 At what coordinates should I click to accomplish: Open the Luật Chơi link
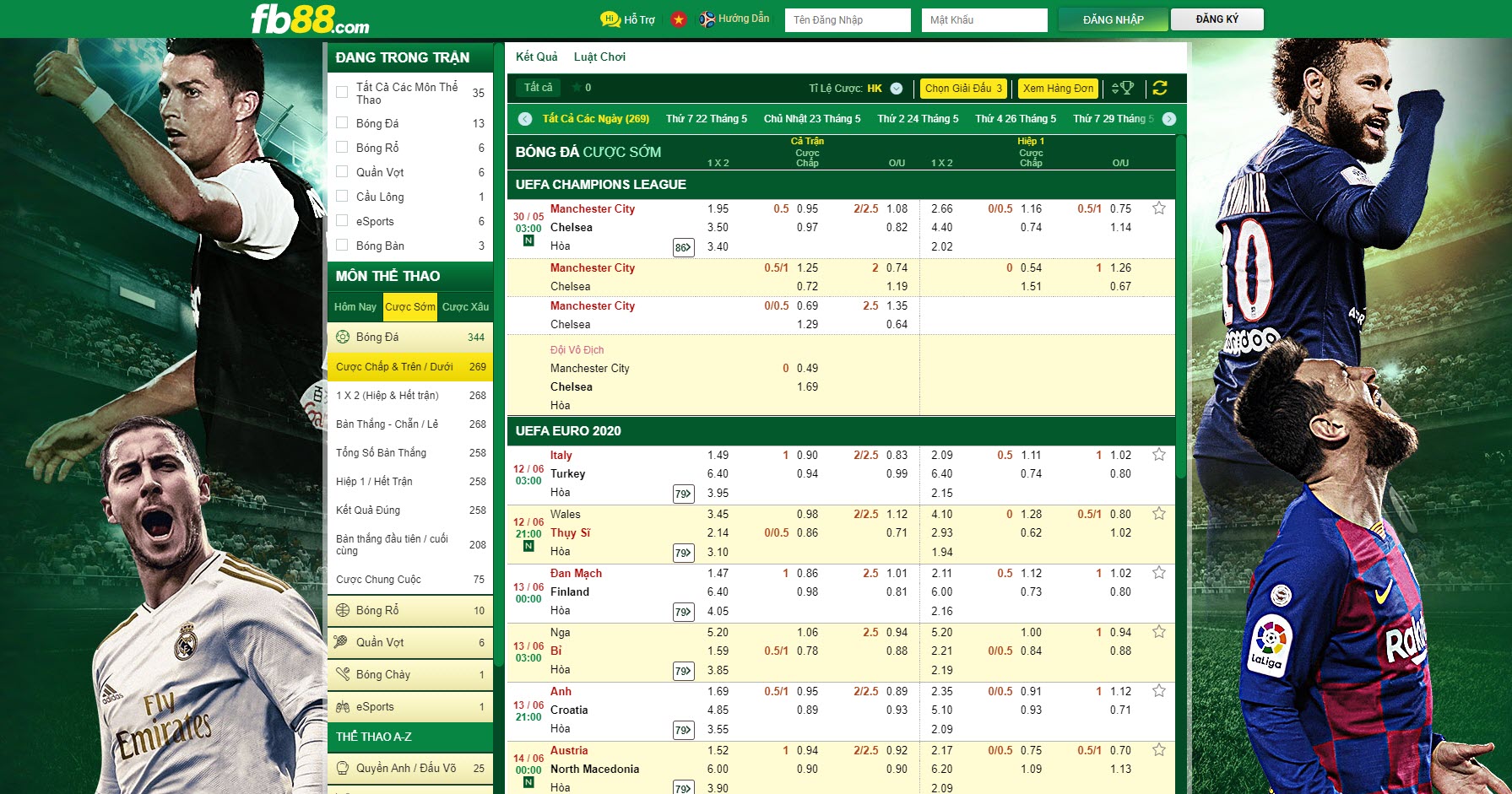point(599,57)
